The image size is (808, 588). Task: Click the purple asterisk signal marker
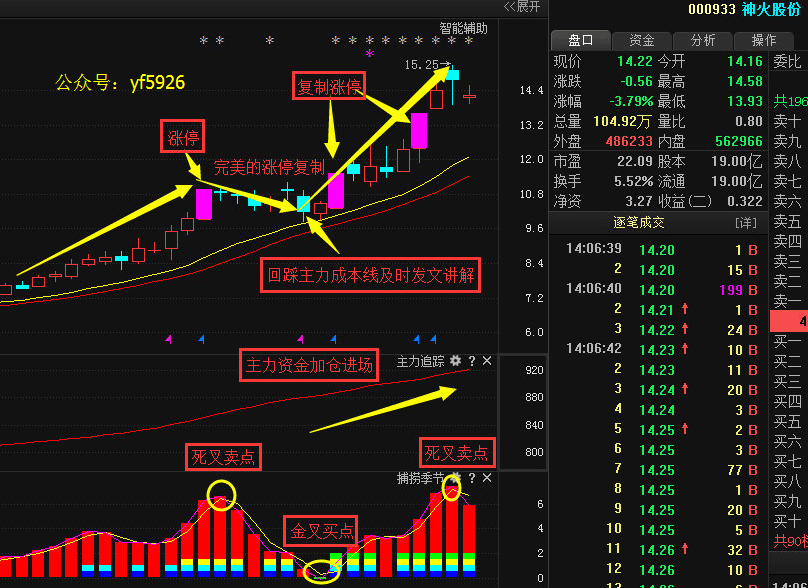click(369, 54)
